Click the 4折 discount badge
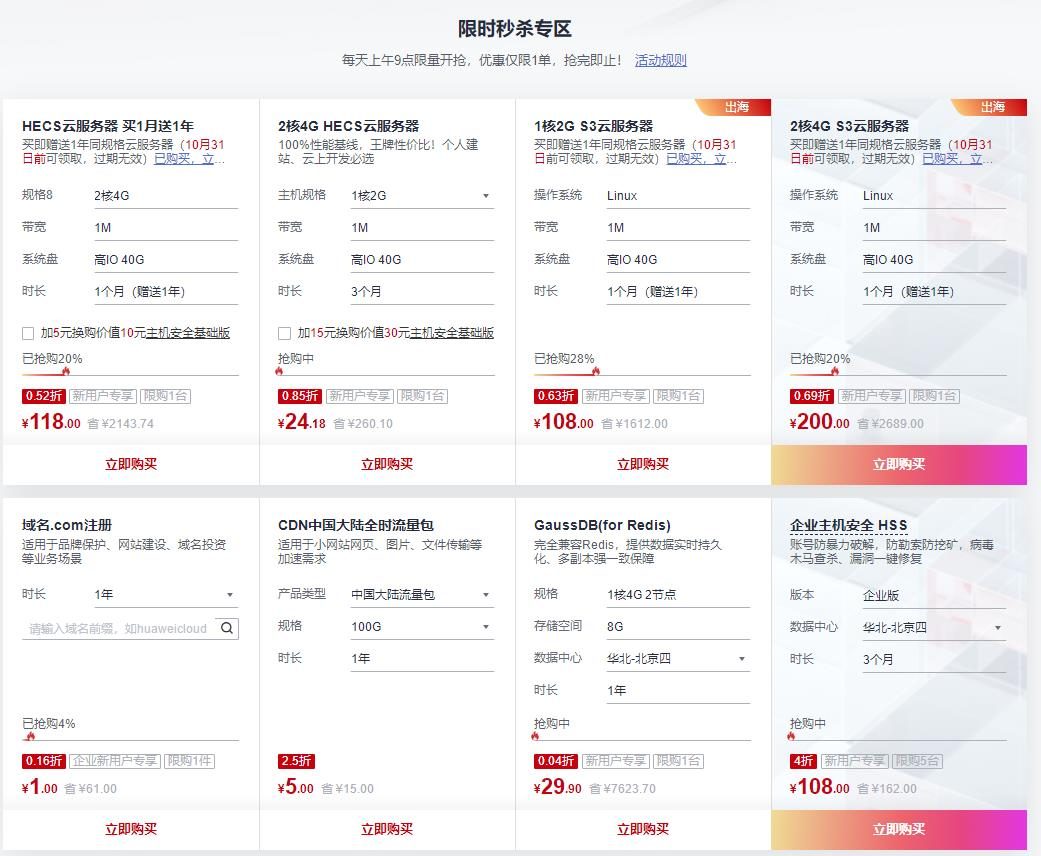 click(803, 761)
